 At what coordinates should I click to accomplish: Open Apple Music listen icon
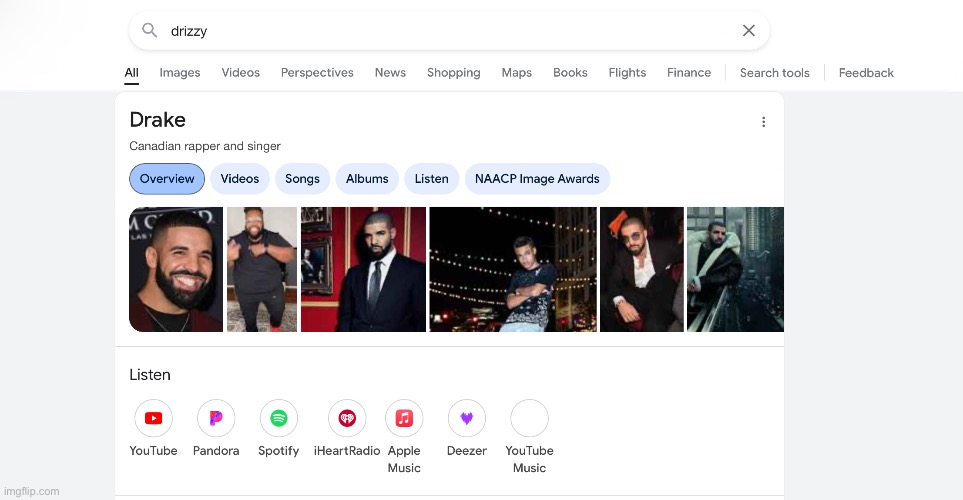click(404, 418)
